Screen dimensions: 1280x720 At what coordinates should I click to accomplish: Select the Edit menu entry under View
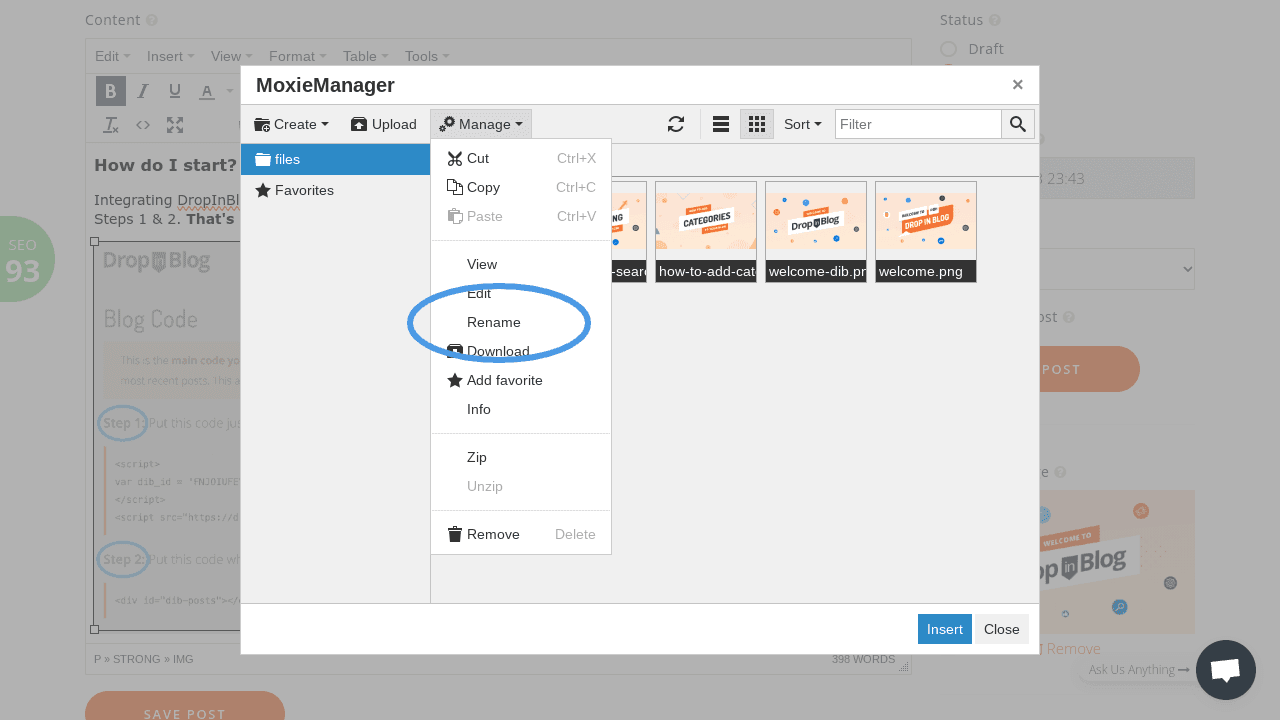(521, 293)
